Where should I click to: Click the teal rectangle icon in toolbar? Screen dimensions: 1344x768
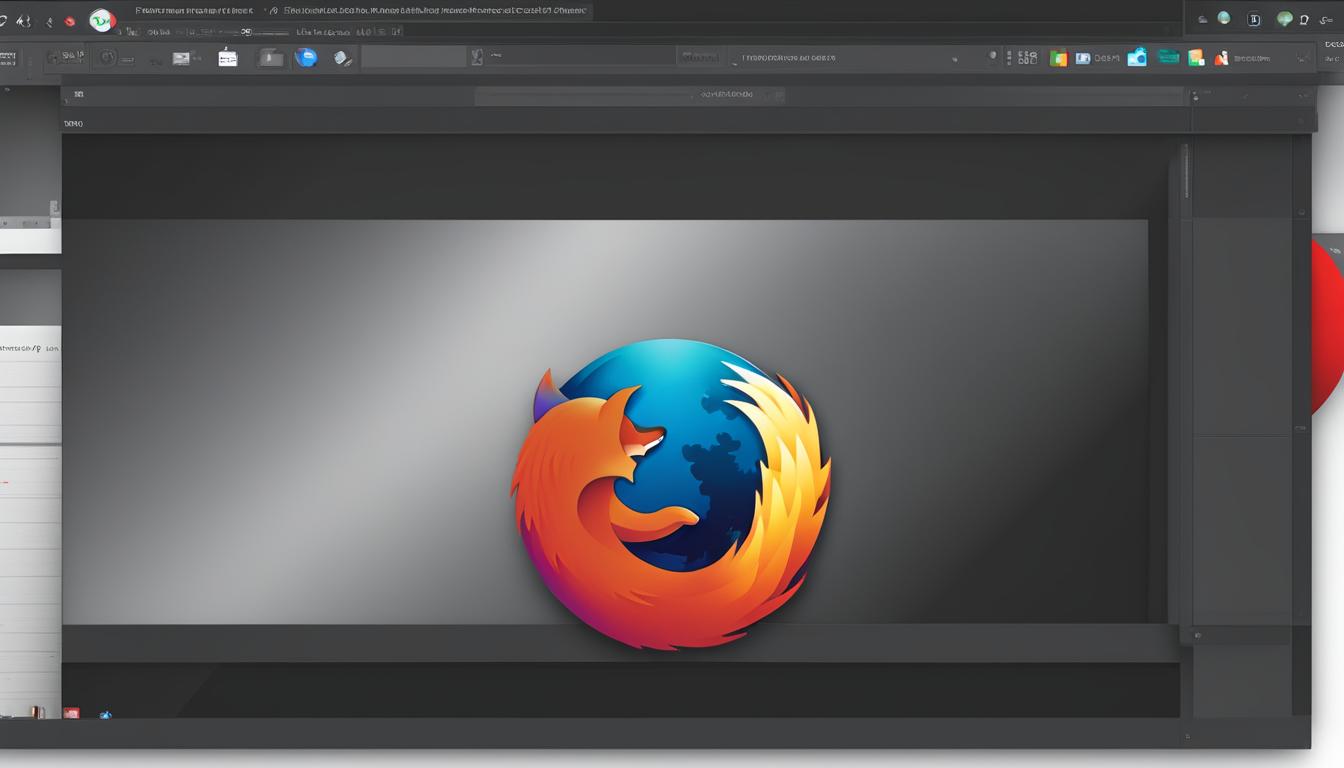point(1168,57)
